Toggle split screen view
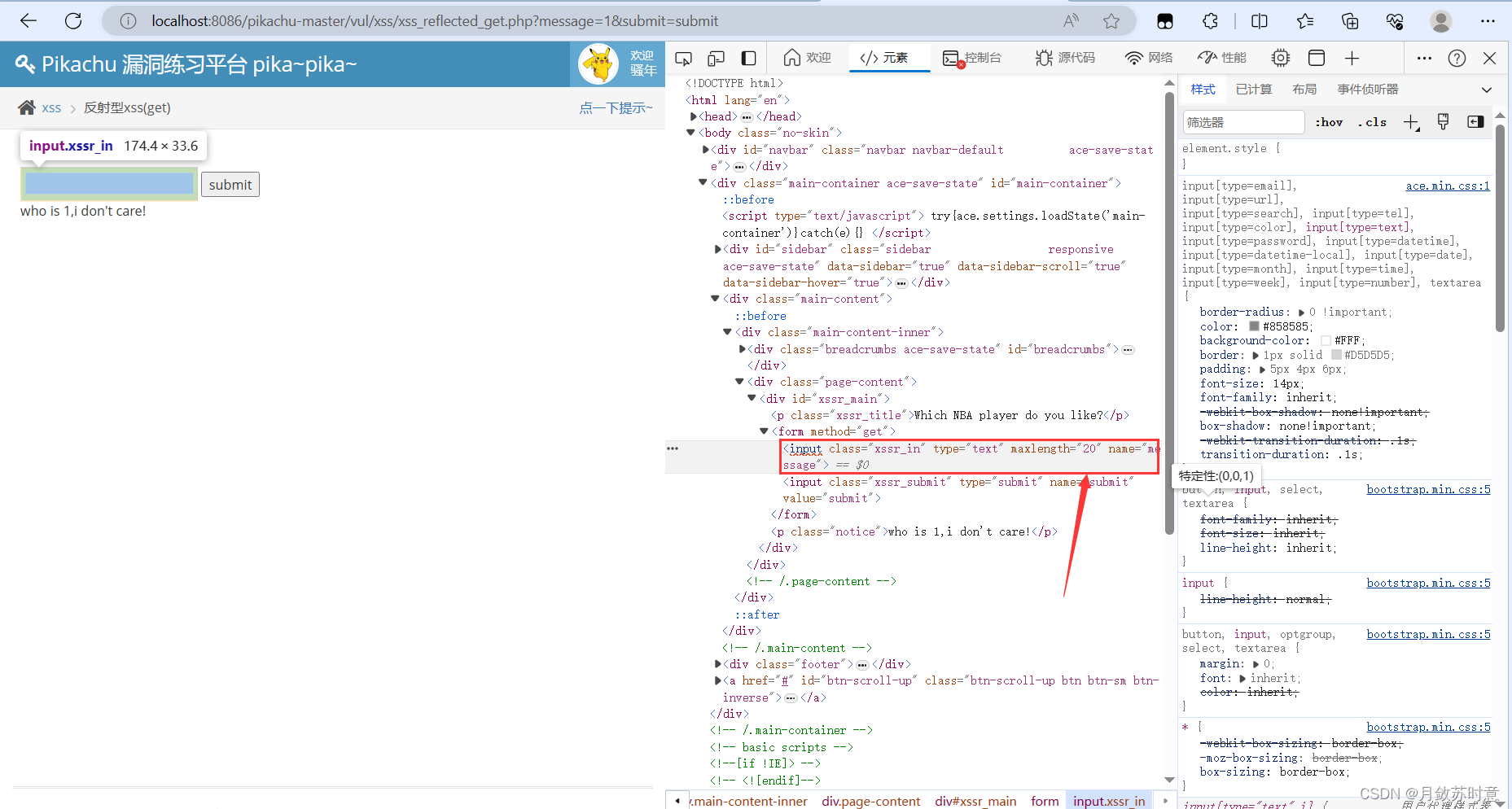The height and width of the screenshot is (809, 1512). coord(1260,21)
